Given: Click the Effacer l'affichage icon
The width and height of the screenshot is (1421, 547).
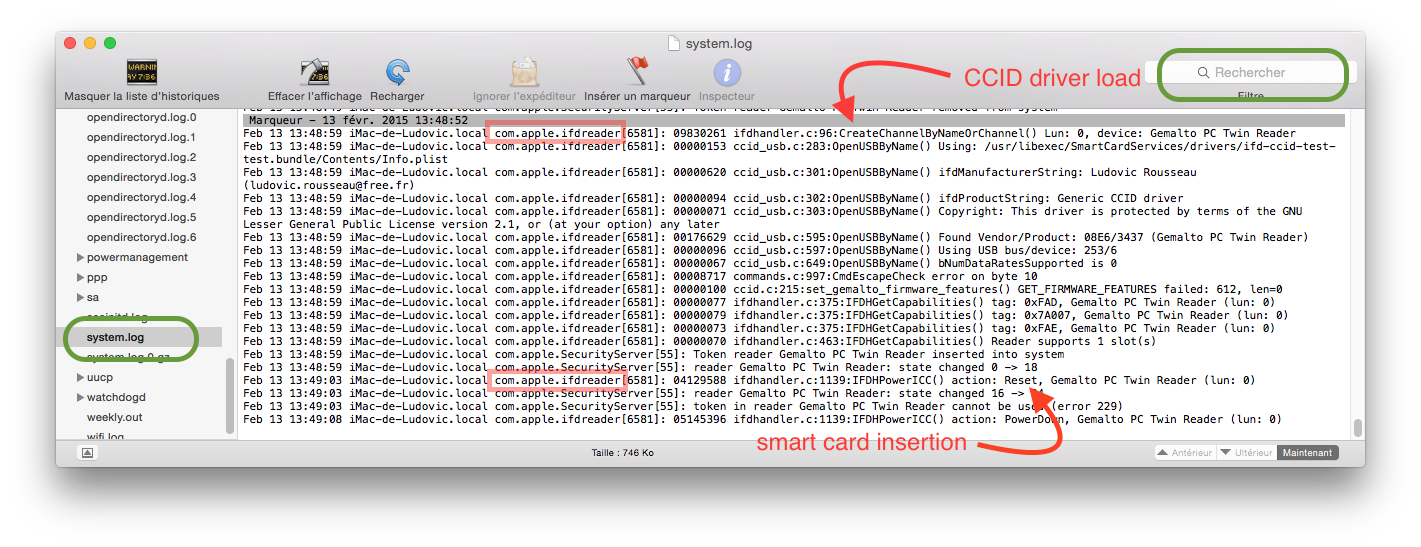Looking at the screenshot, I should [x=314, y=72].
